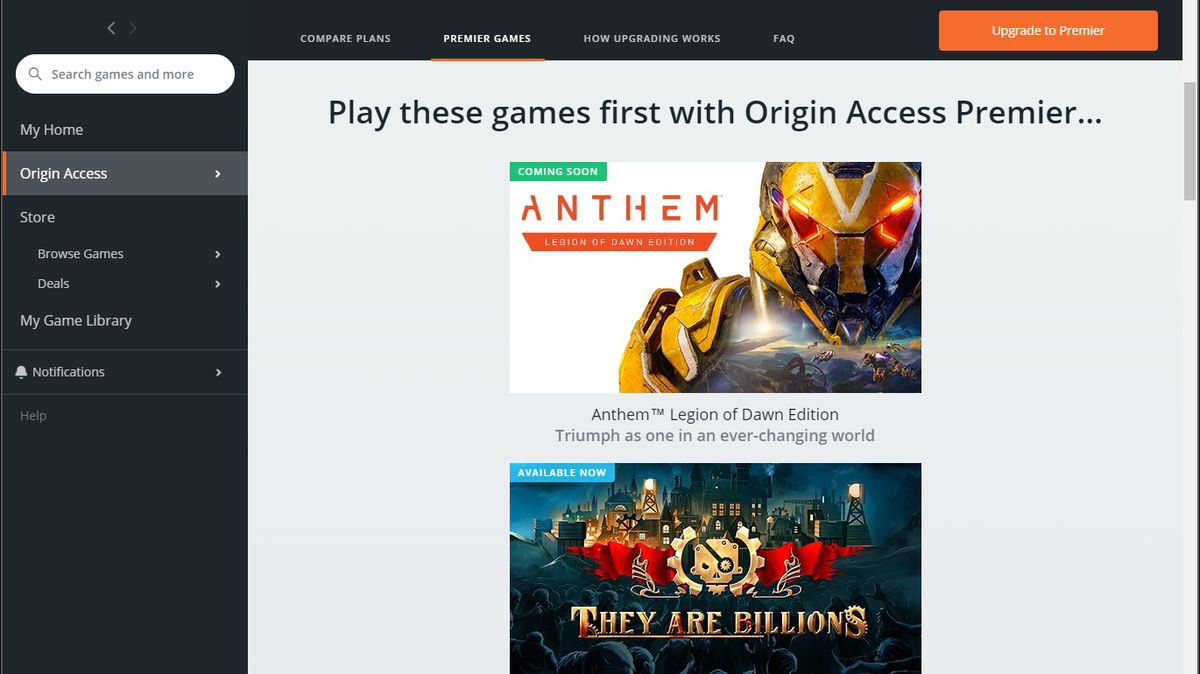
Task: Expand the Deals submenu arrow
Action: point(218,284)
